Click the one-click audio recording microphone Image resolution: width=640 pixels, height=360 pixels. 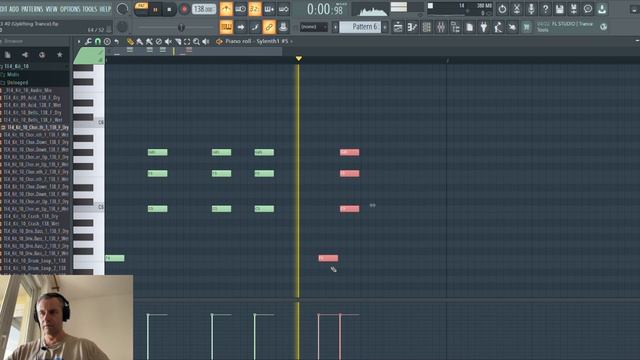click(x=531, y=9)
